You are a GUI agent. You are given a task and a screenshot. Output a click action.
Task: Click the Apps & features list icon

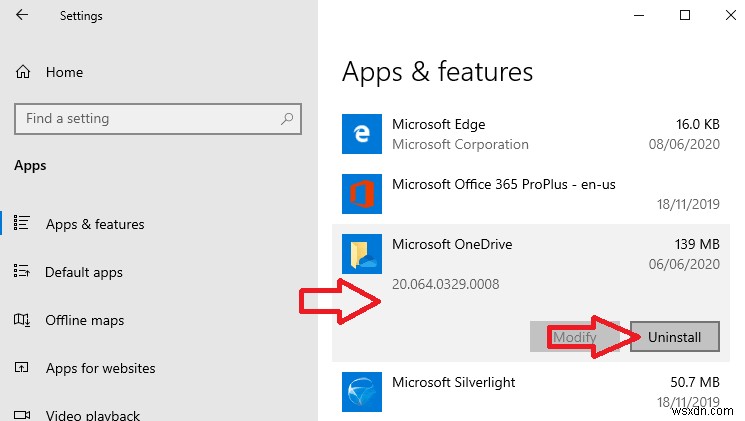21,222
